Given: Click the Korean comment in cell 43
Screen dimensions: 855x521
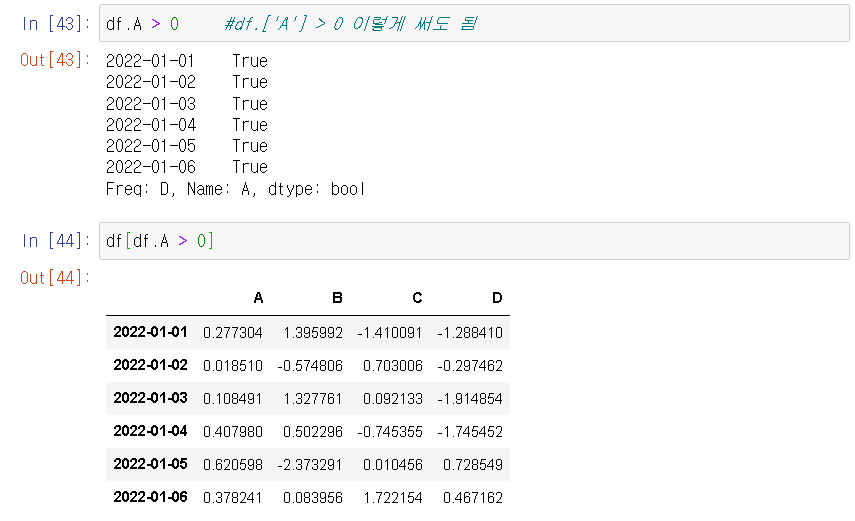Looking at the screenshot, I should pyautogui.click(x=351, y=23).
